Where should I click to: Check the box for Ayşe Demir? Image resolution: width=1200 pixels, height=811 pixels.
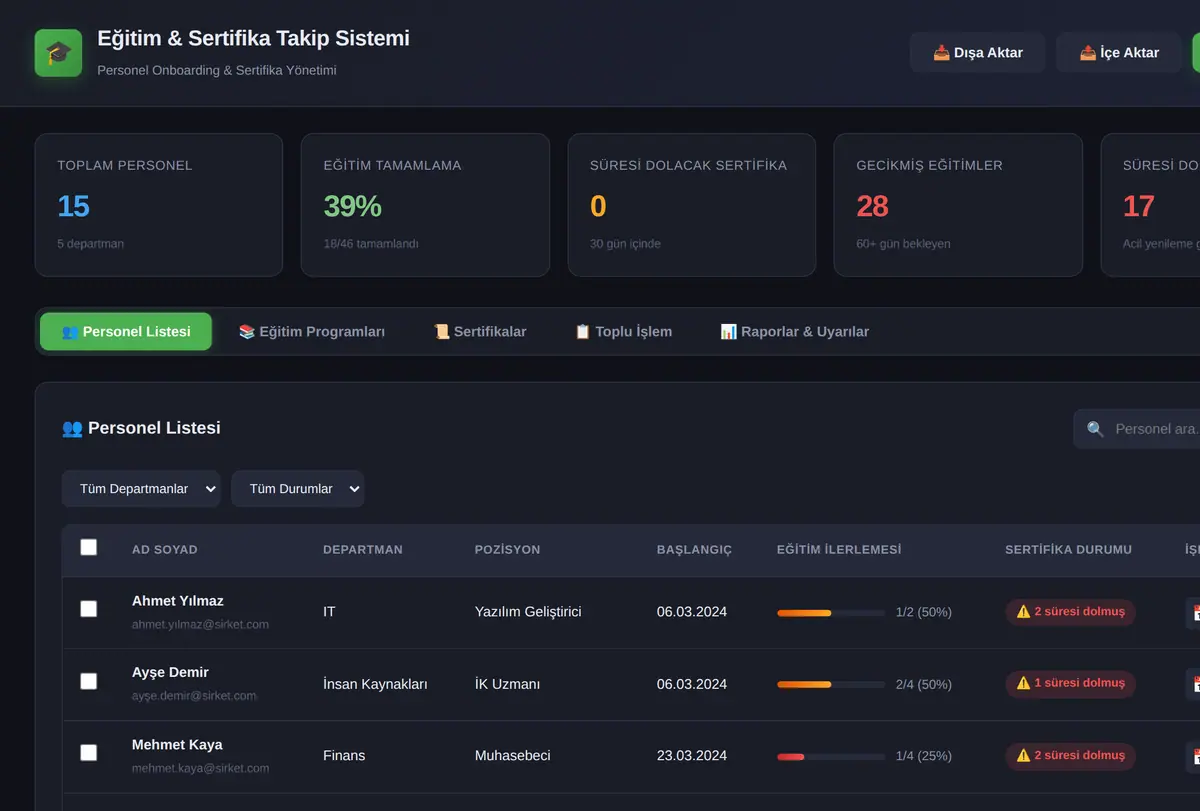(89, 681)
